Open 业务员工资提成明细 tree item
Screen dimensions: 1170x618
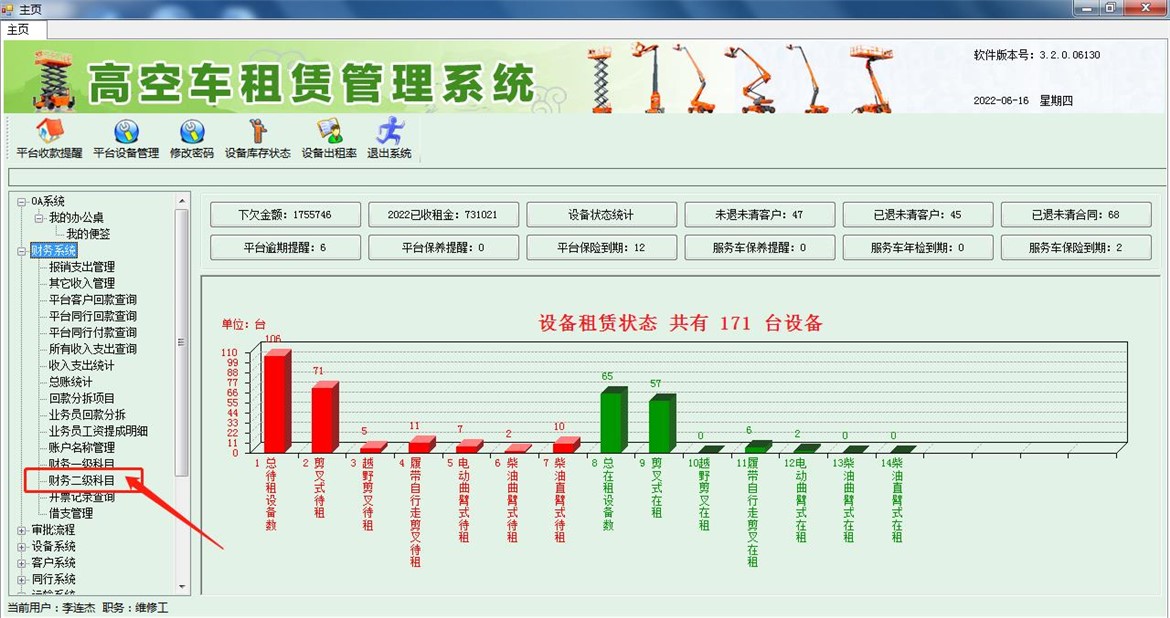pos(98,431)
